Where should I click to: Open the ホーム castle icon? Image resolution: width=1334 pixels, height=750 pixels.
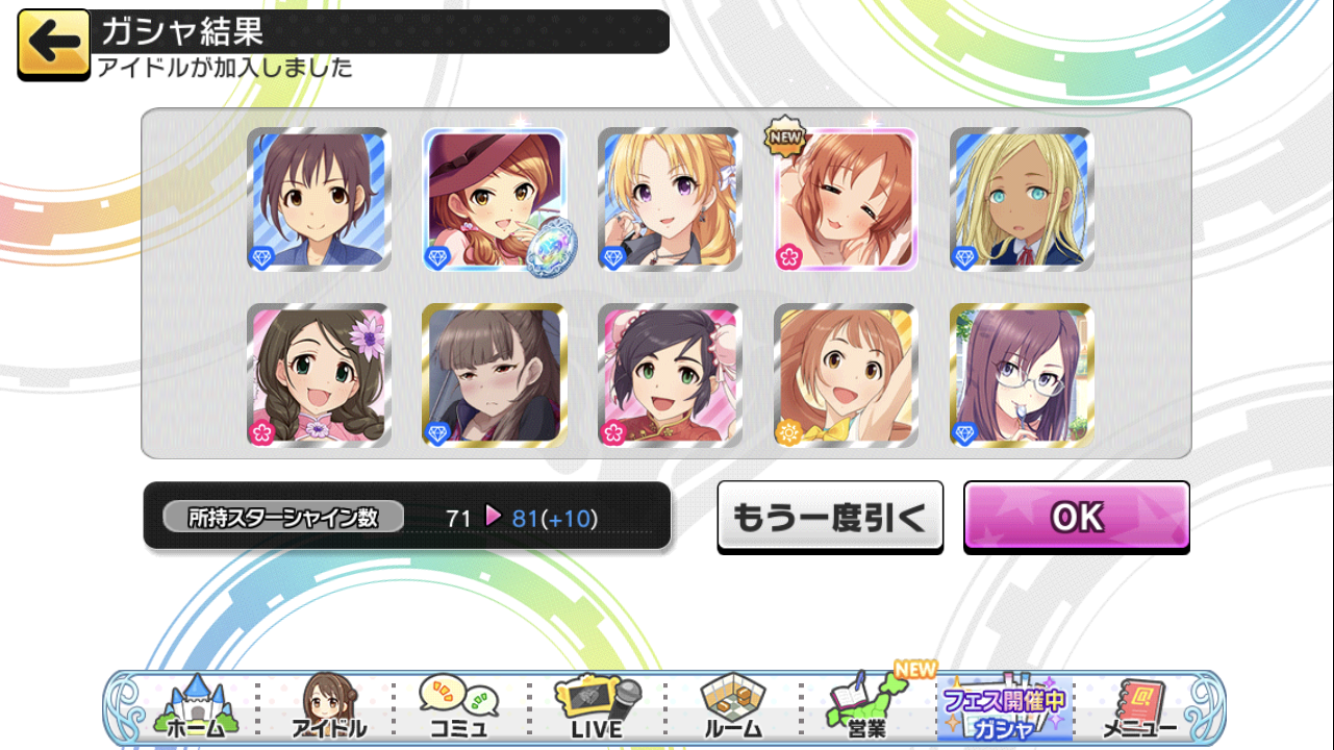click(x=196, y=708)
